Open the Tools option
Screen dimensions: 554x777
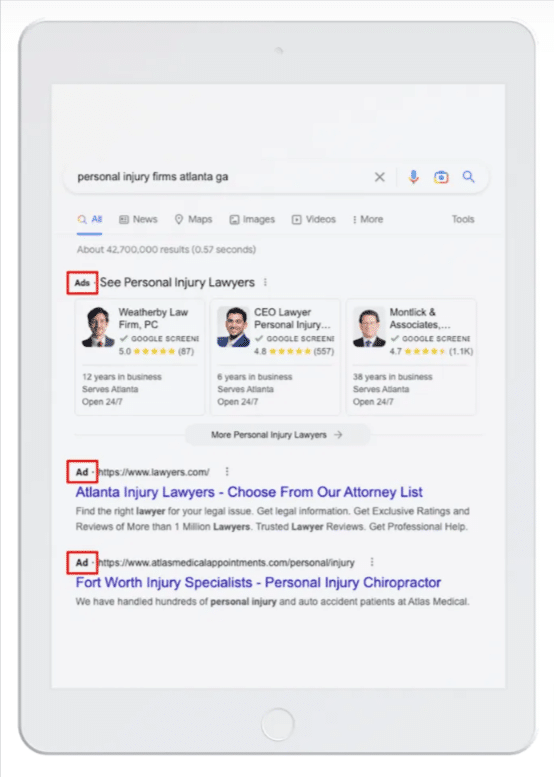[x=463, y=219]
